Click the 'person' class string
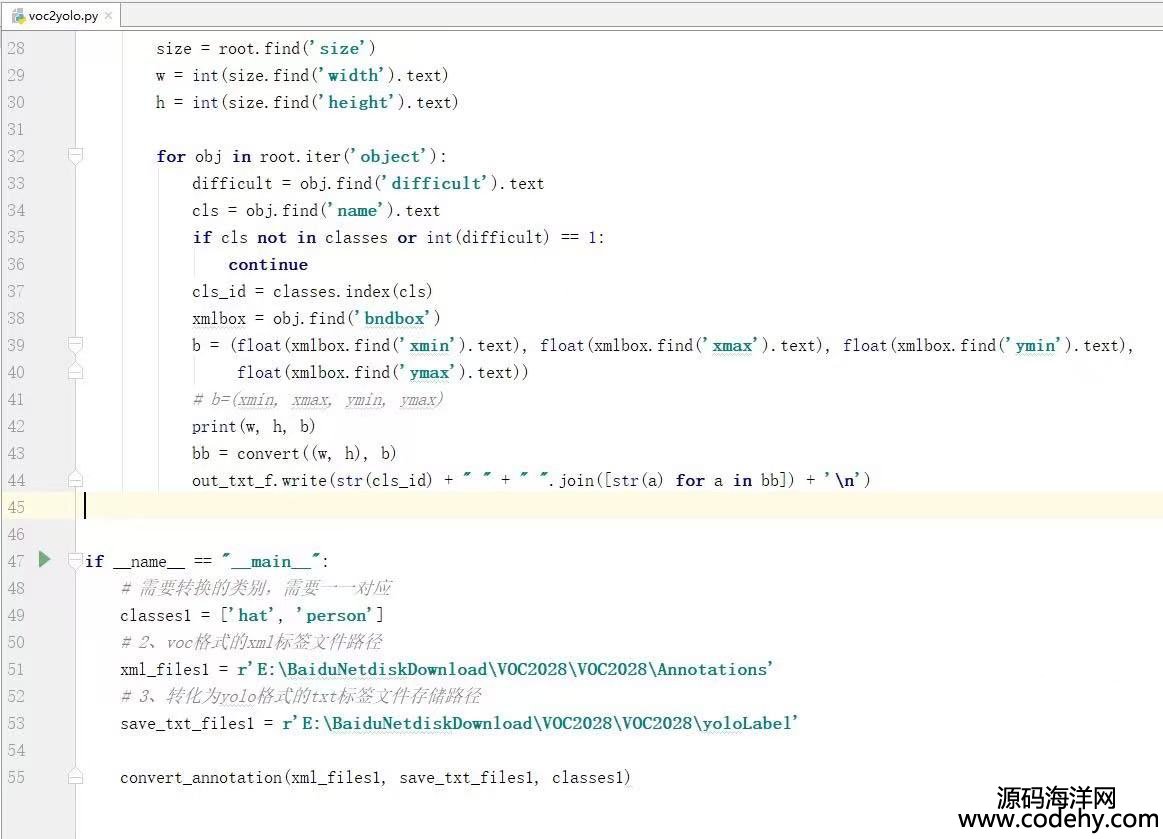 click(x=335, y=615)
